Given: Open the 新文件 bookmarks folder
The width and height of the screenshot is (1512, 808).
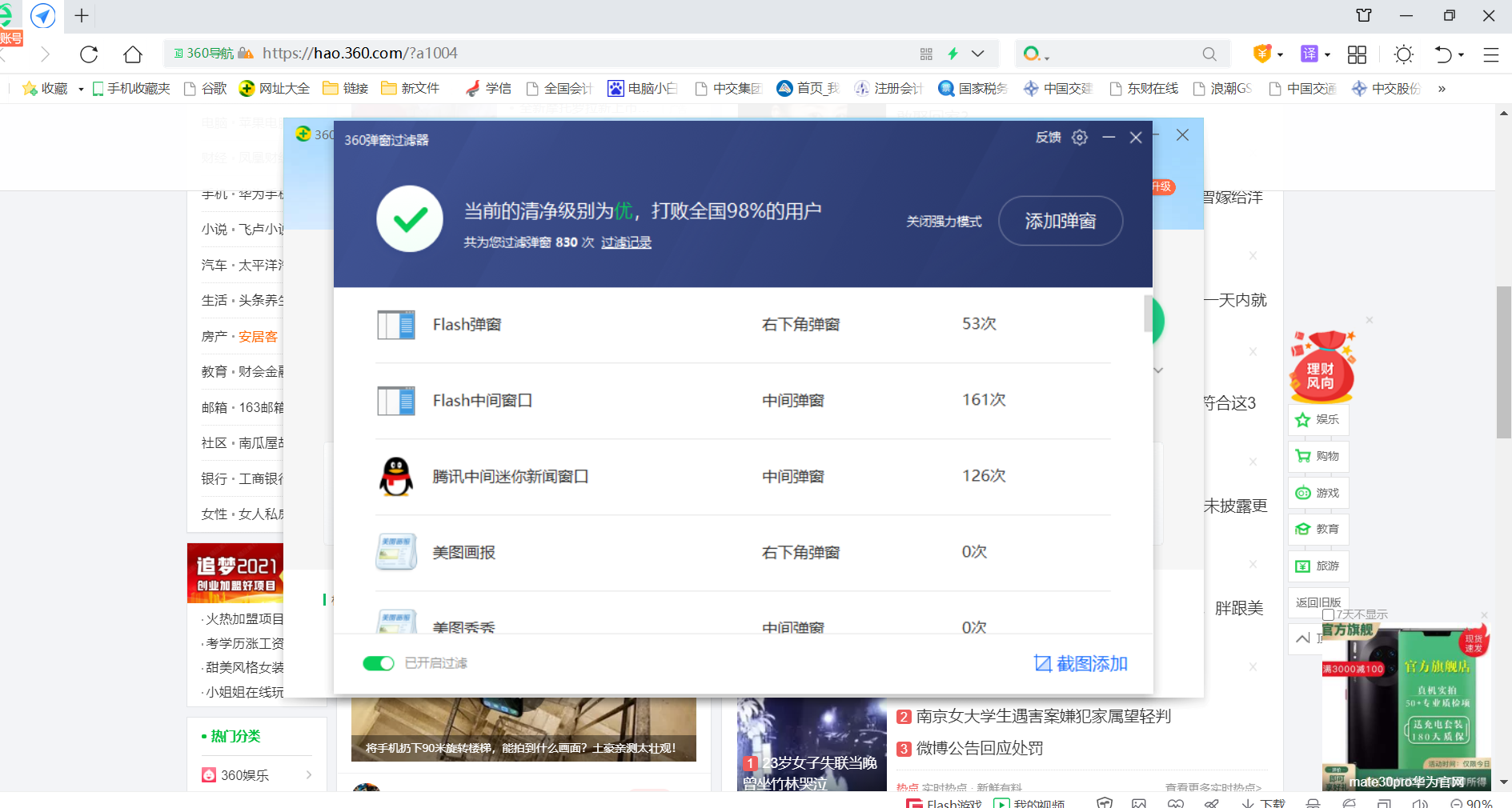Looking at the screenshot, I should tap(411, 88).
